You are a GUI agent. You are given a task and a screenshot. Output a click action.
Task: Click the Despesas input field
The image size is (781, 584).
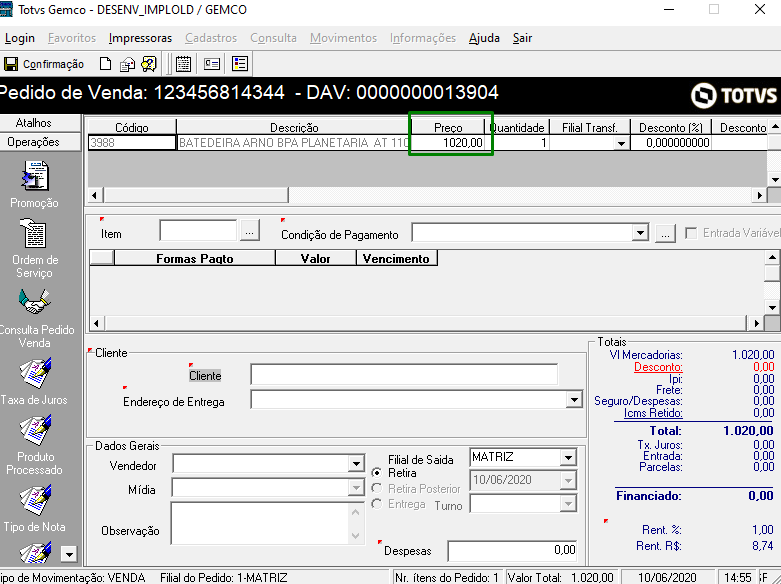512,551
